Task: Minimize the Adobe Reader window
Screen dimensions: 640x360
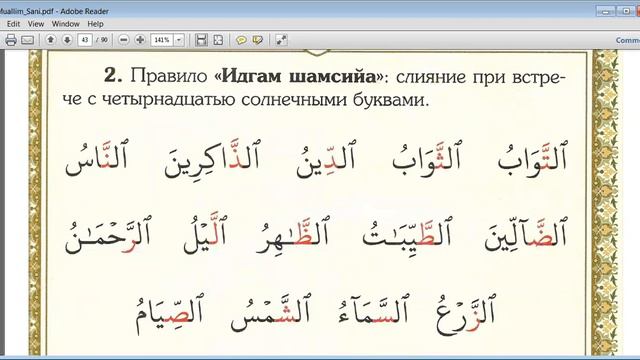Action: pyautogui.click(x=606, y=11)
